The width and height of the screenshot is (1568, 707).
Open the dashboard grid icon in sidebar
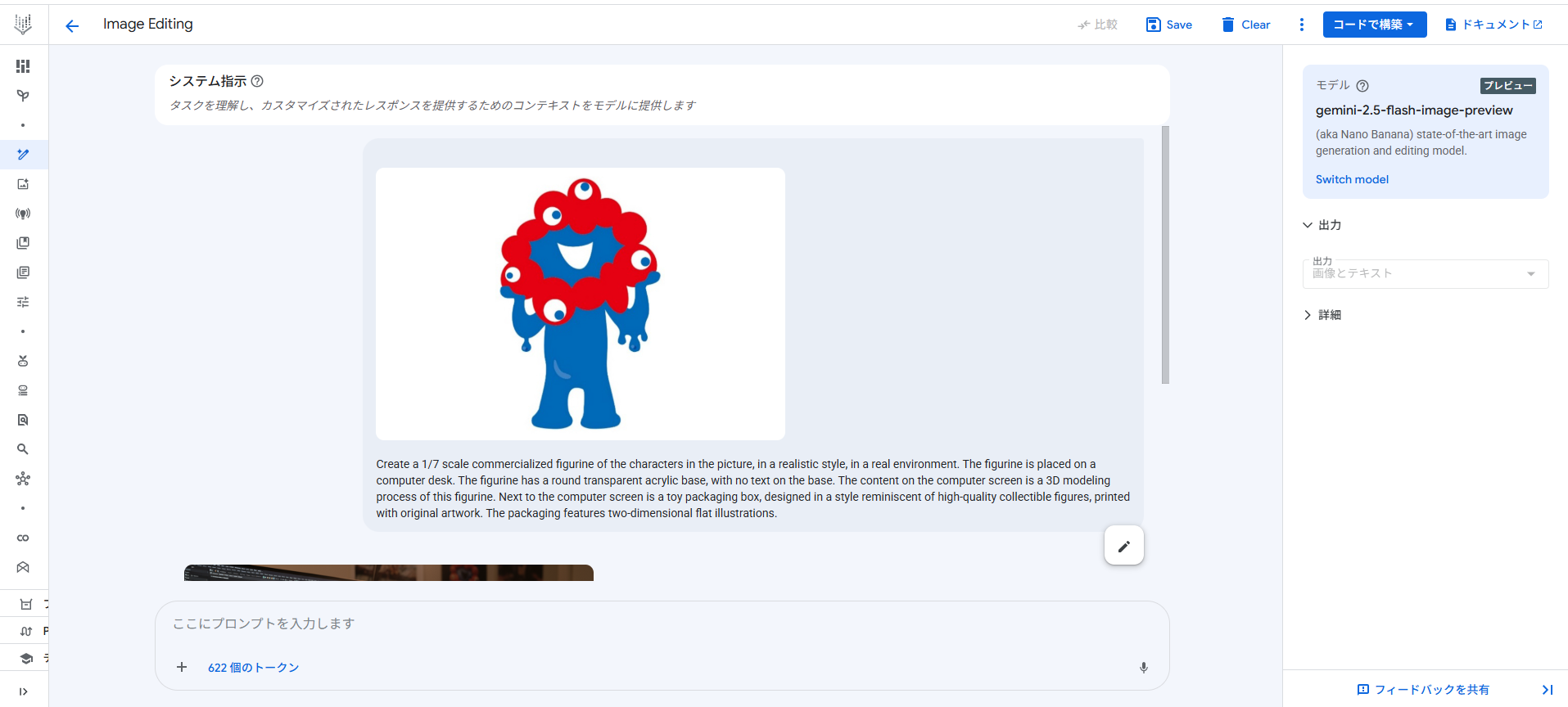click(23, 66)
